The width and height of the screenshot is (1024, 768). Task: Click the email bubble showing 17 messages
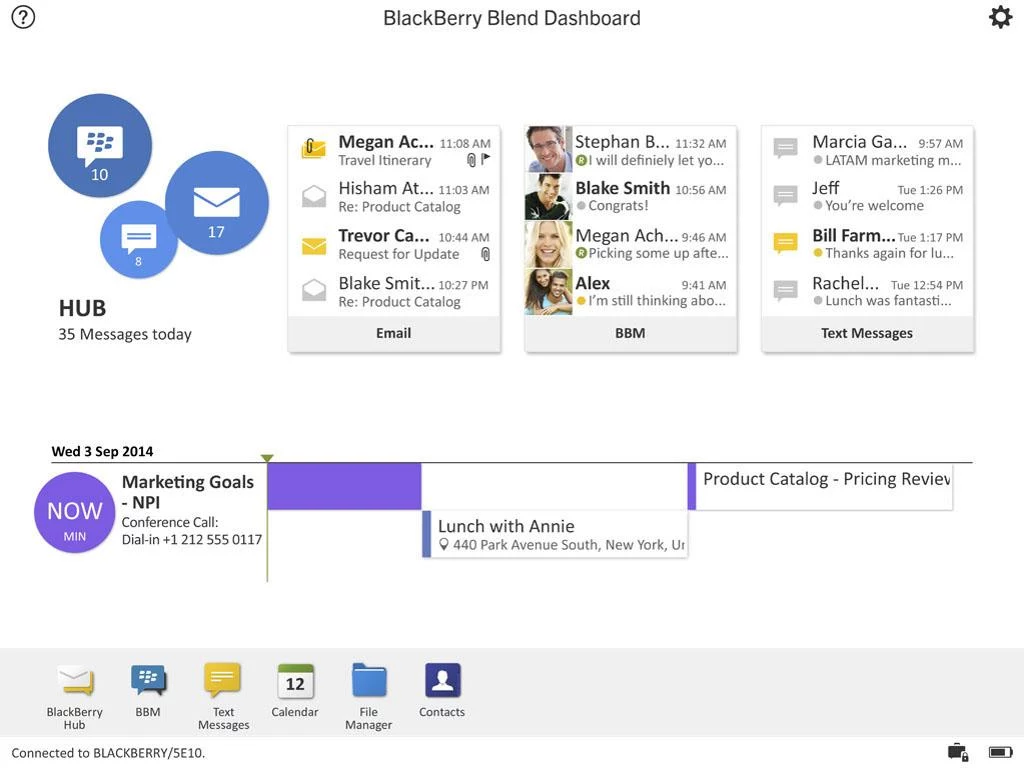[x=217, y=203]
